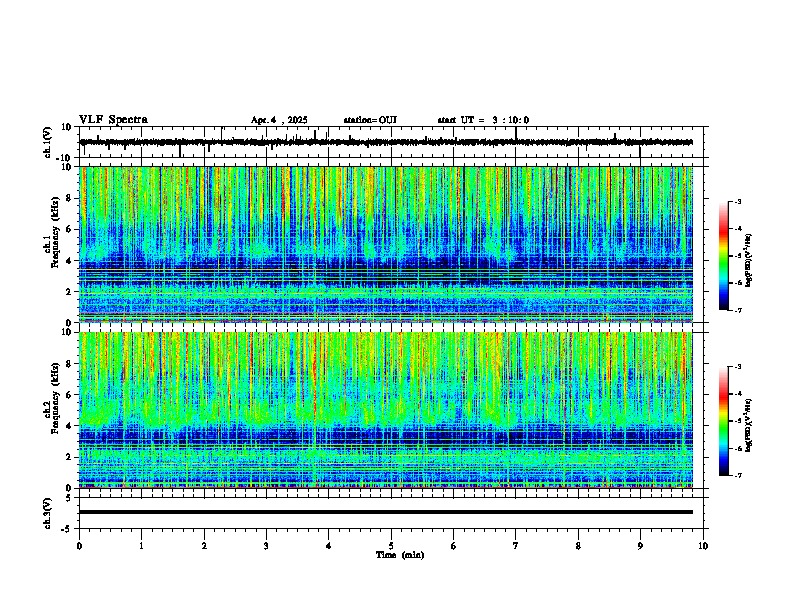This screenshot has height=612, width=792.
Task: Click the time axis tick label "4"
Action: point(329,546)
